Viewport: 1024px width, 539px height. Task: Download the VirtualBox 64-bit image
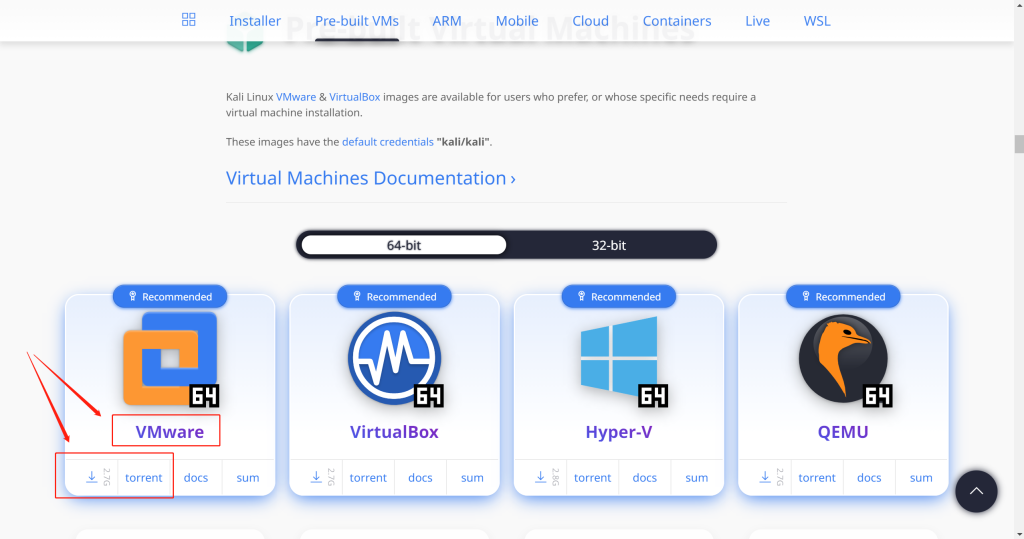(316, 478)
